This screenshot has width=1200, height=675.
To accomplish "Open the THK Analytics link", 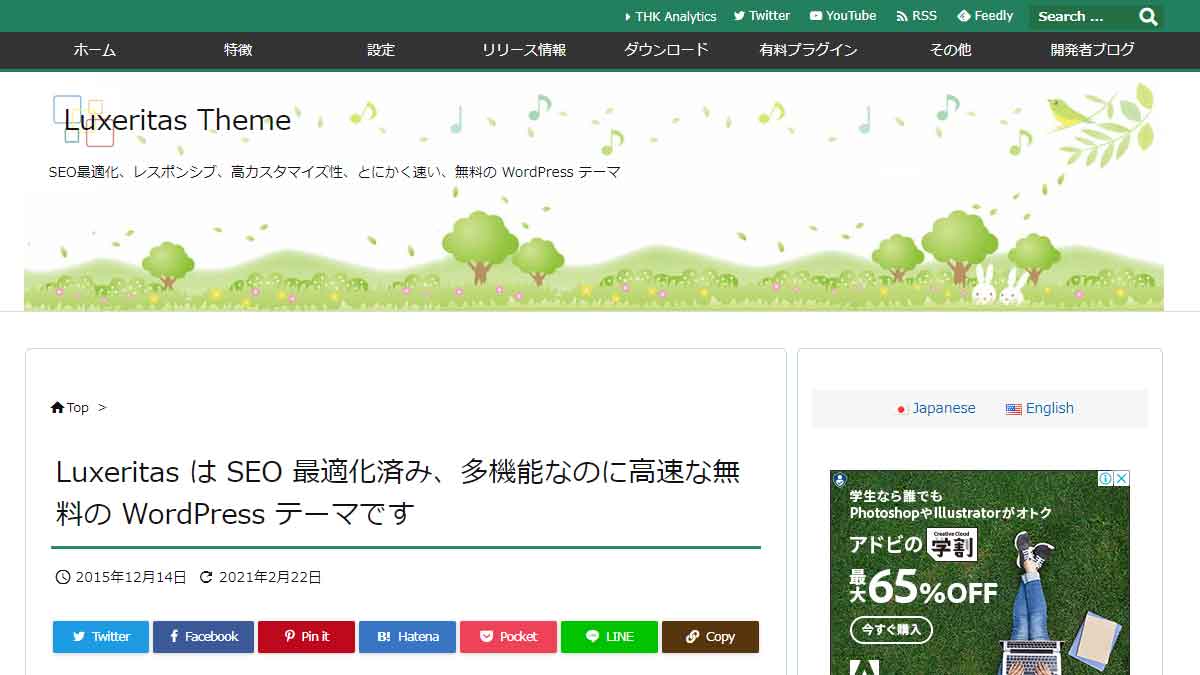I will pyautogui.click(x=670, y=16).
